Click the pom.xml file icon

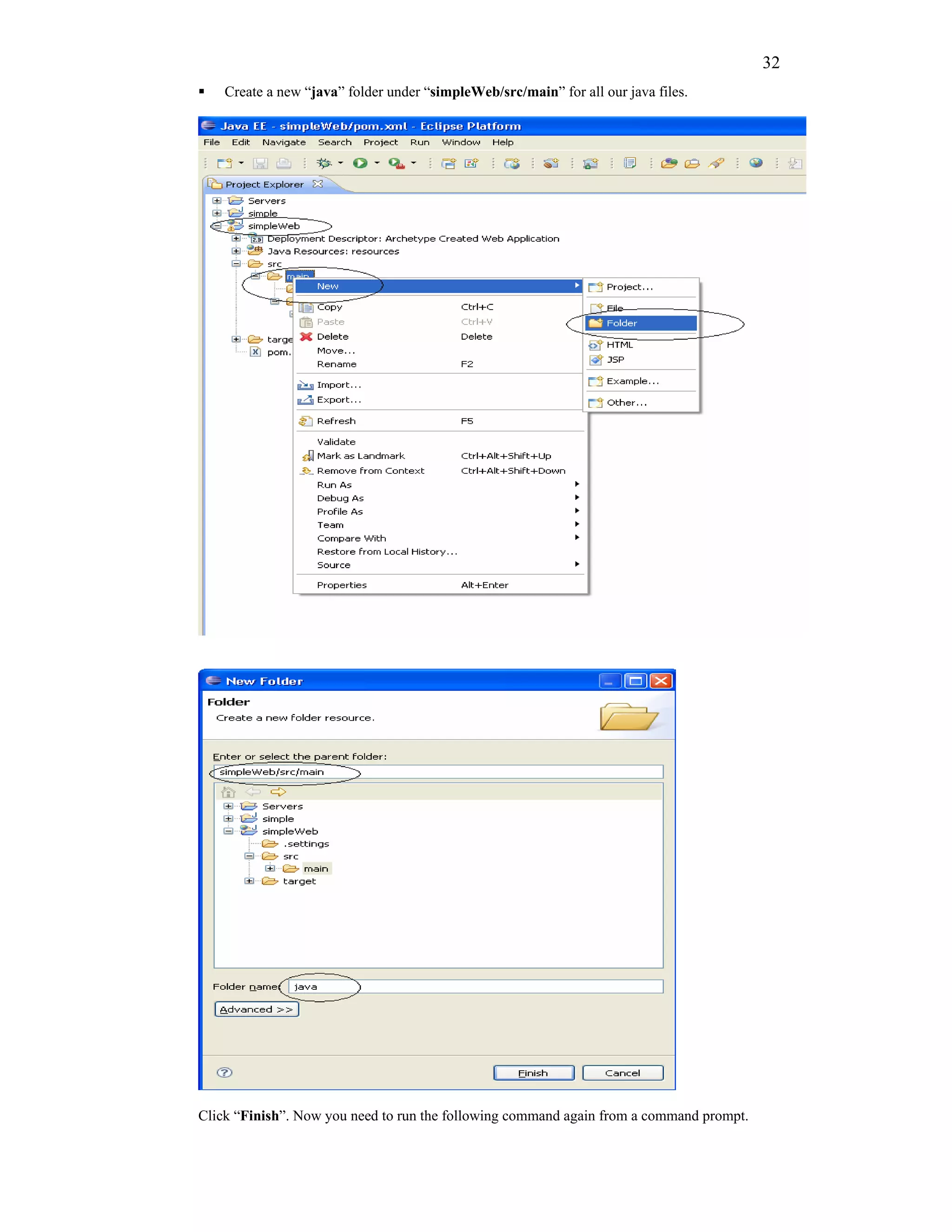pos(256,352)
